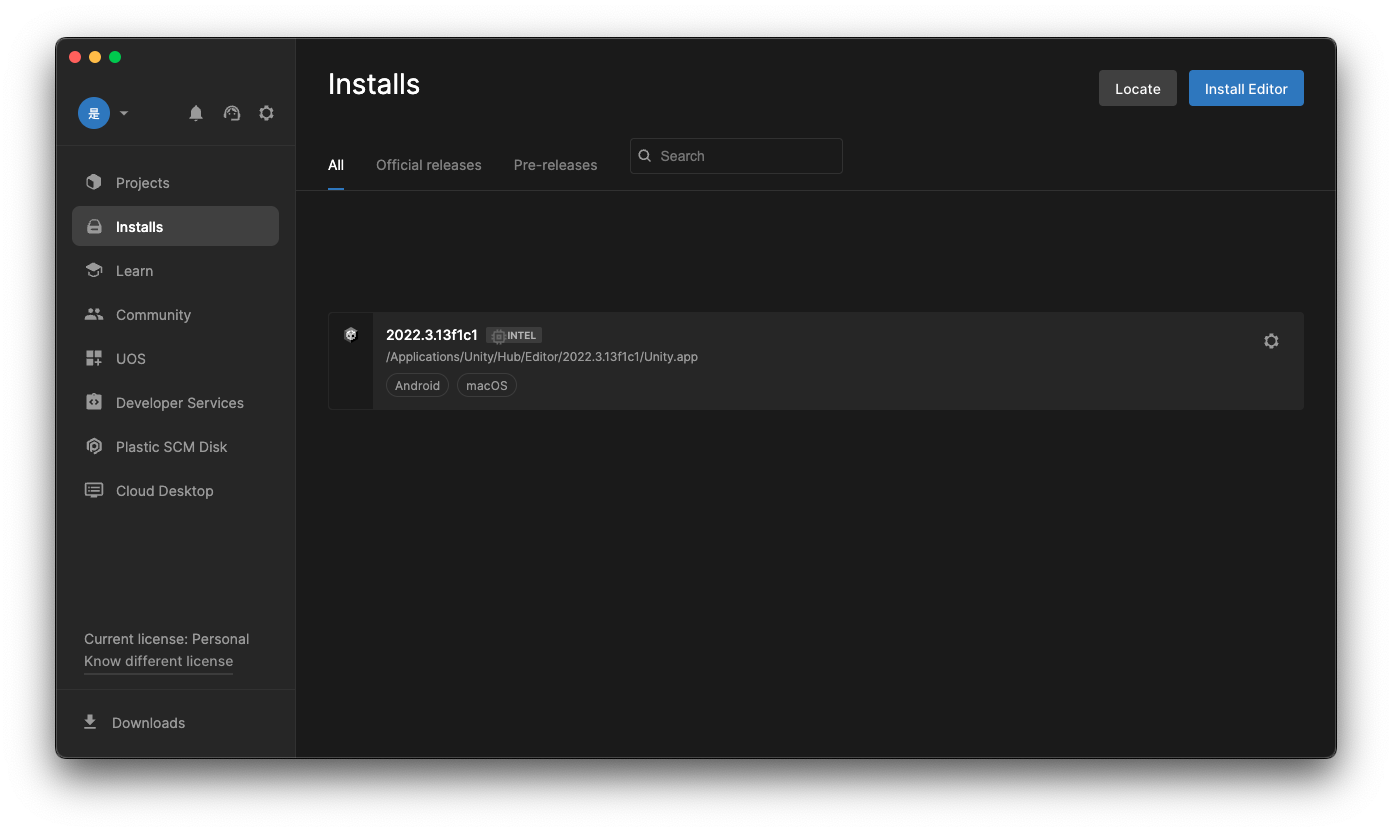Minimize the Unity Hub window
The width and height of the screenshot is (1392, 832).
click(x=95, y=57)
